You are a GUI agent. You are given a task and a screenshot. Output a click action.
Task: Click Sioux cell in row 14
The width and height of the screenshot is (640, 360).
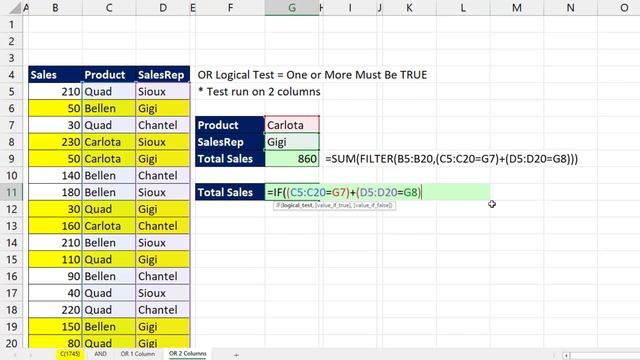pos(162,243)
